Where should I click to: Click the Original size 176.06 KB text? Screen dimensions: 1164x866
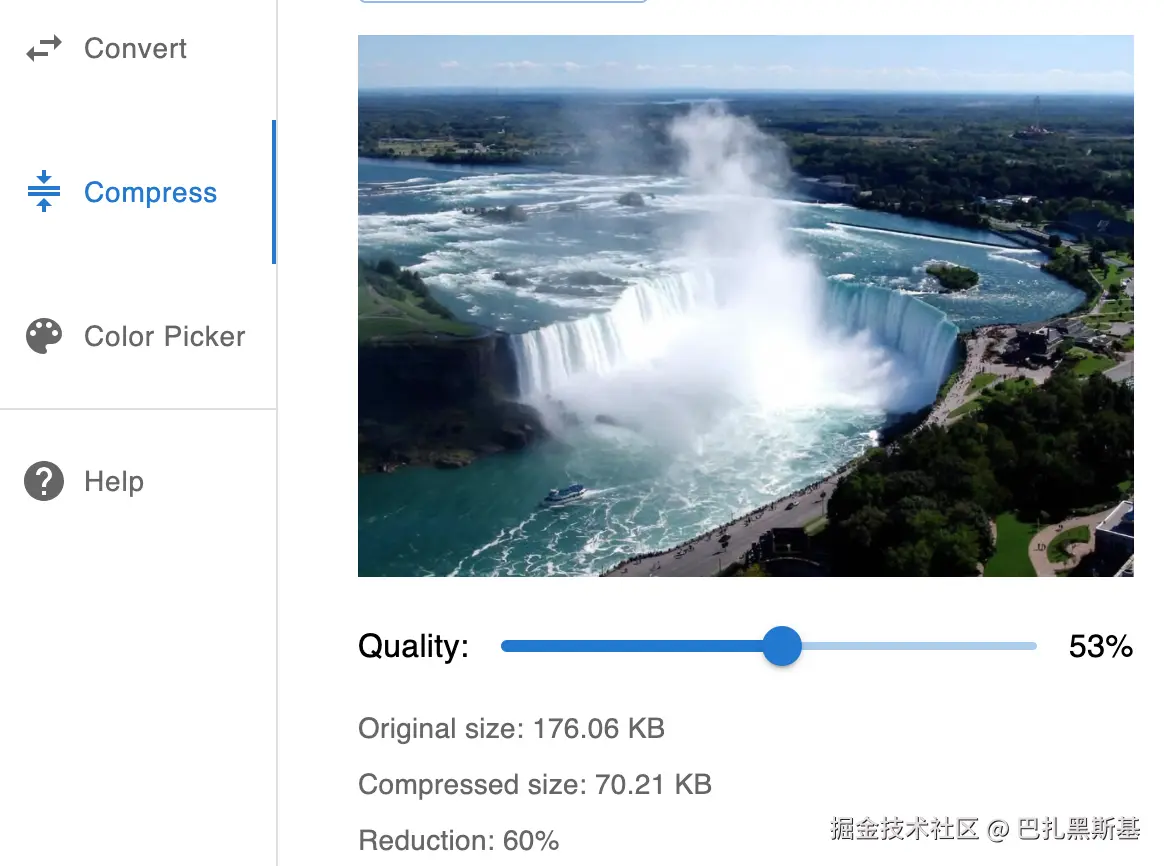click(511, 729)
